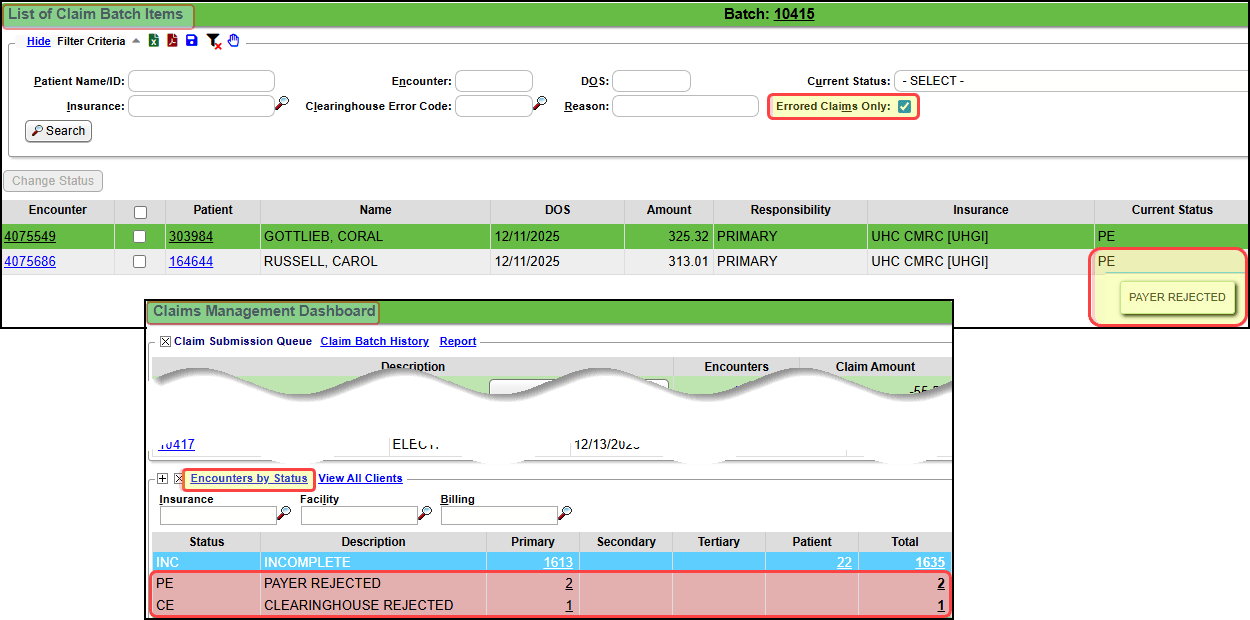
Task: Click the Patient Name/ID input field
Action: click(201, 81)
